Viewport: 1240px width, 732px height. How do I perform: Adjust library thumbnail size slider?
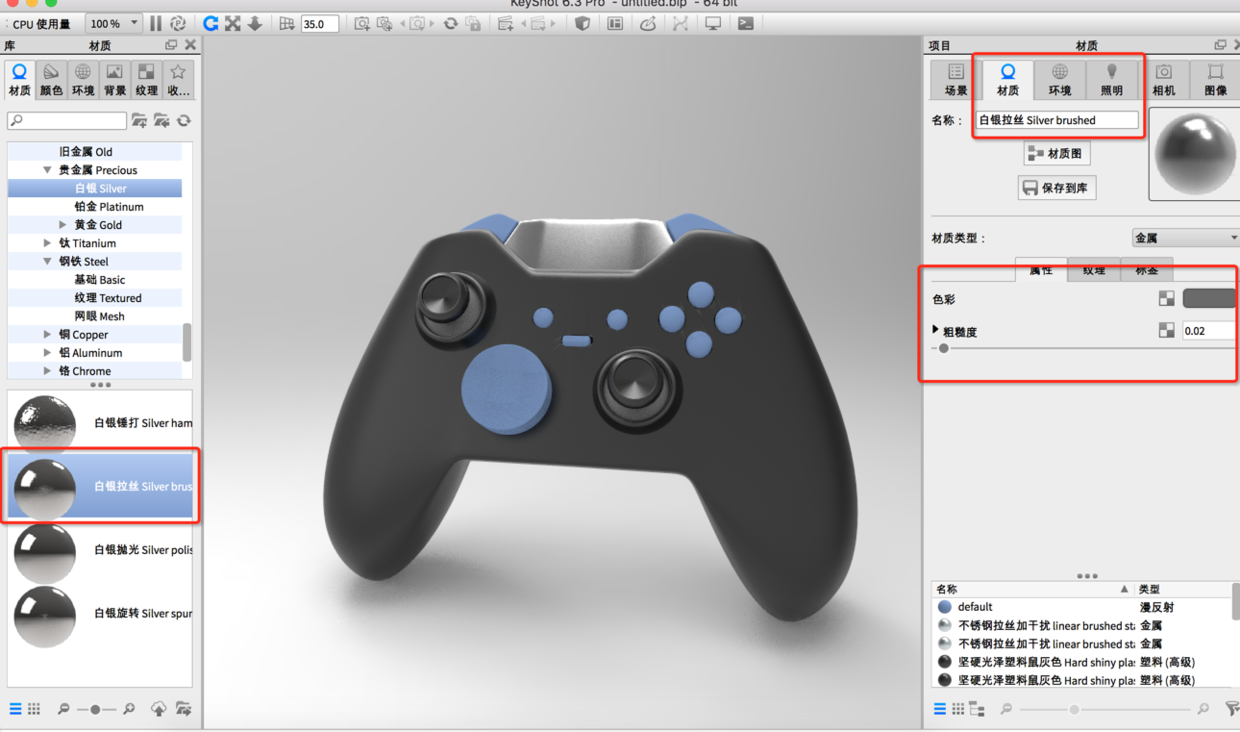click(x=95, y=709)
